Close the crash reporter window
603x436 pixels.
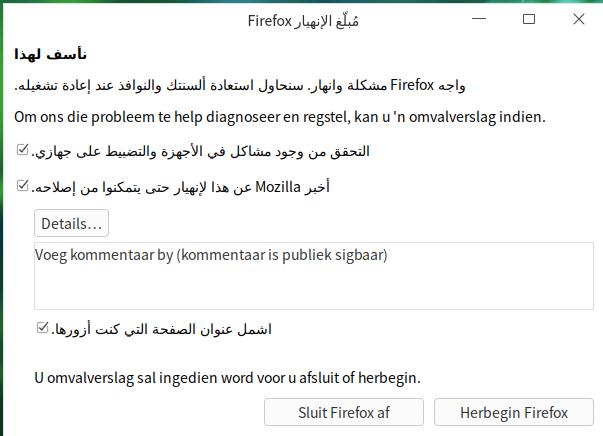point(579,19)
